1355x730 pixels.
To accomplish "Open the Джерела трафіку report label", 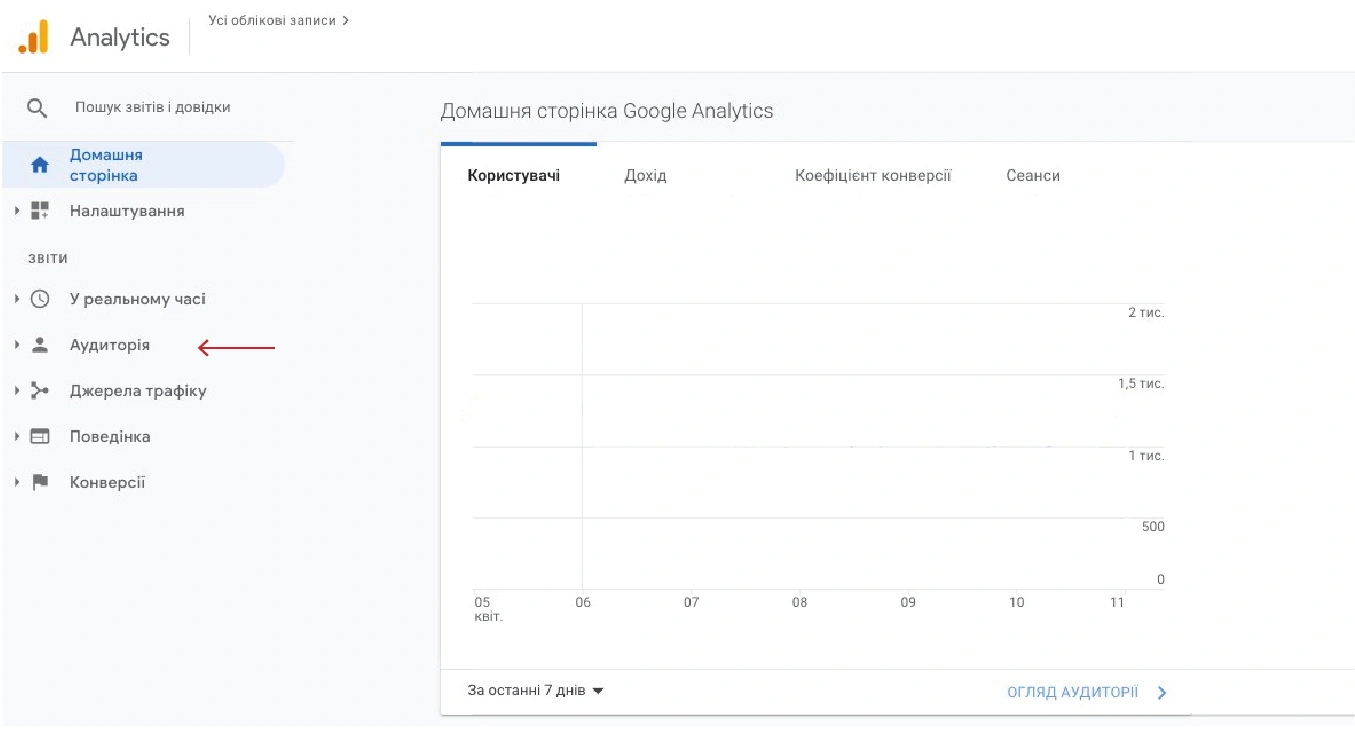I will (138, 391).
